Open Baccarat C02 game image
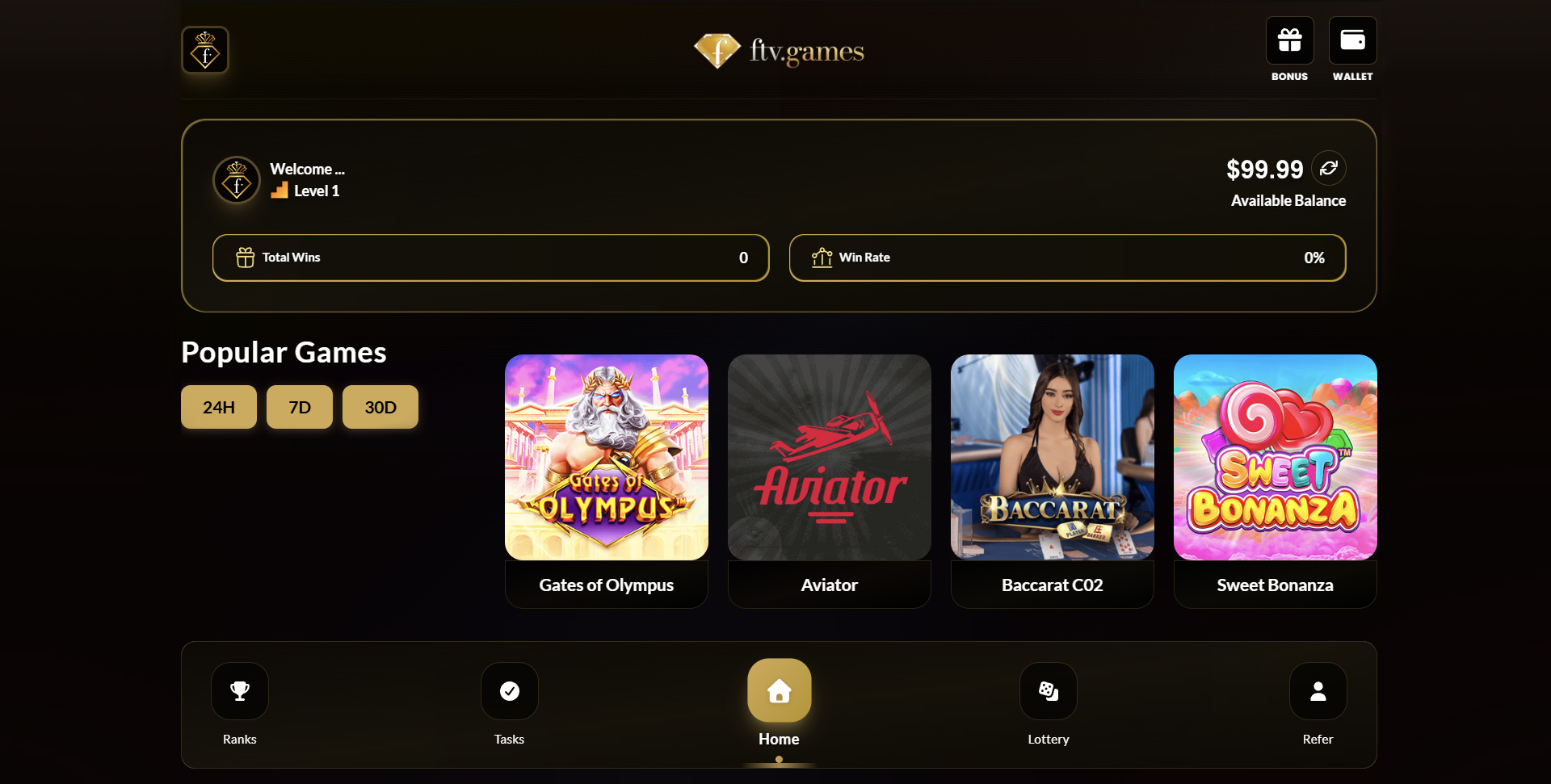This screenshot has height=784, width=1551. 1053,457
